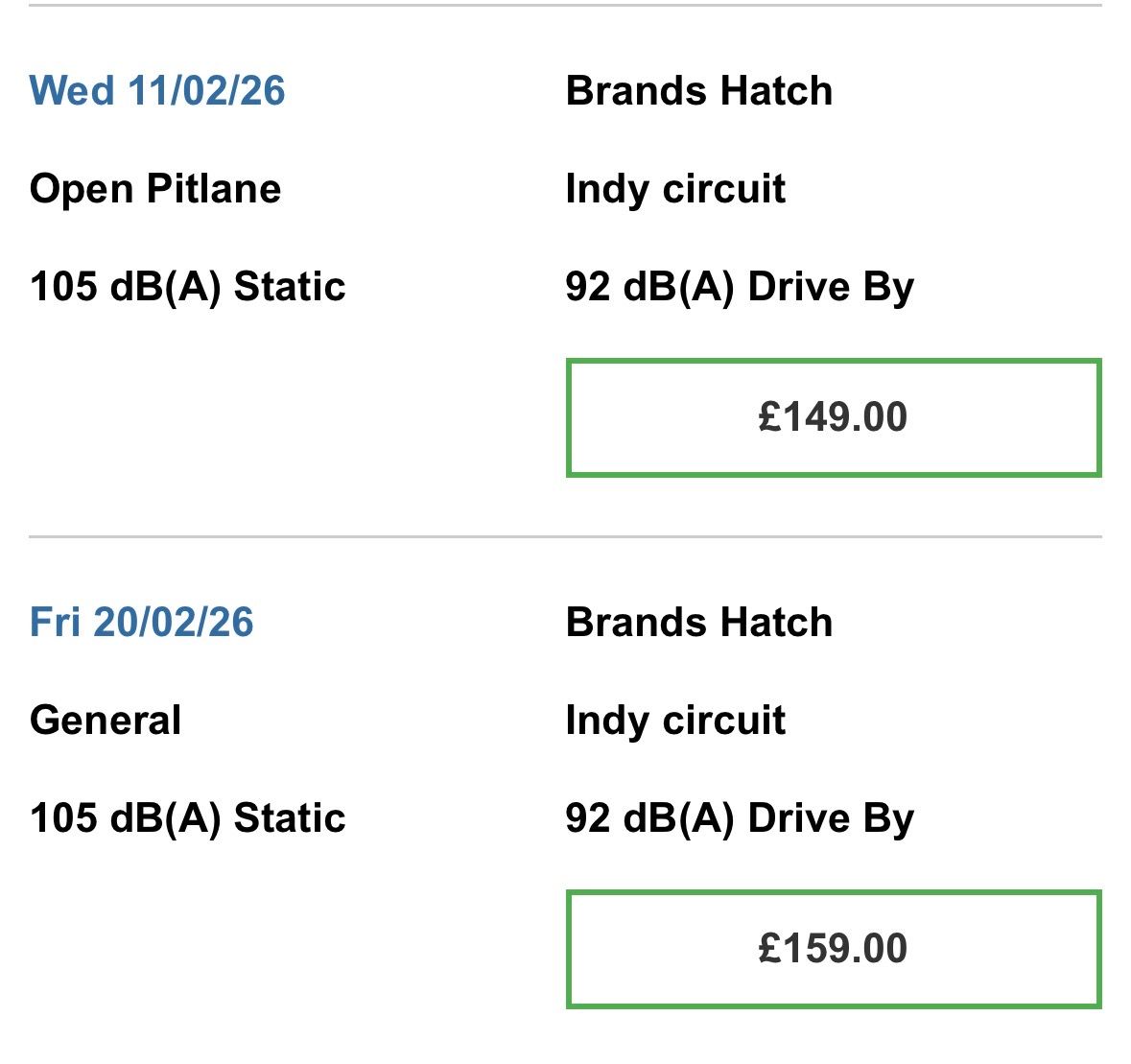The height and width of the screenshot is (1064, 1131).
Task: Click 92 dB(A) Drive By above £149.00
Action: click(x=740, y=287)
